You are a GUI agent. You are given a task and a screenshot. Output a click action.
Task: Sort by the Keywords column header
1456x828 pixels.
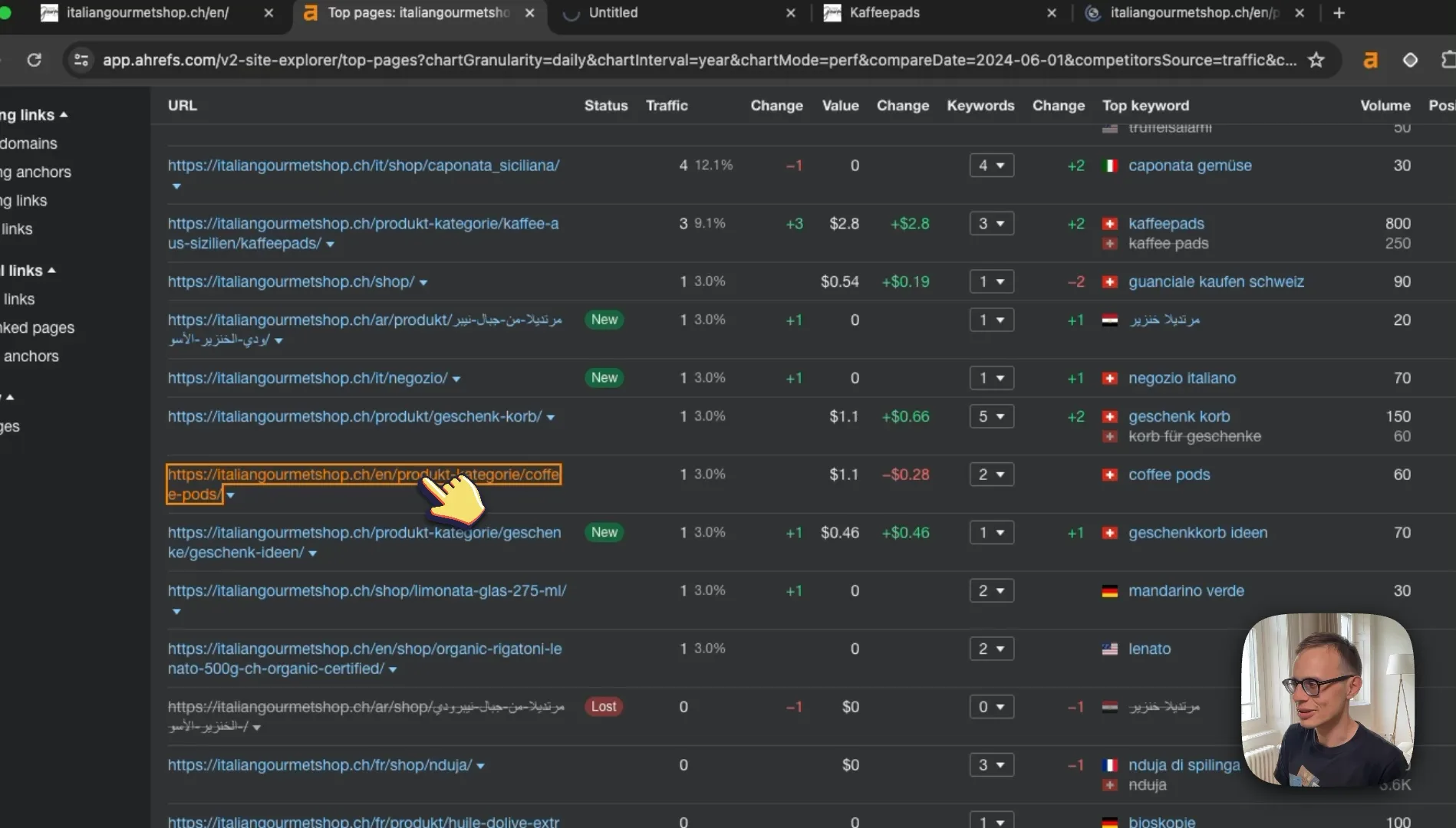click(x=980, y=106)
